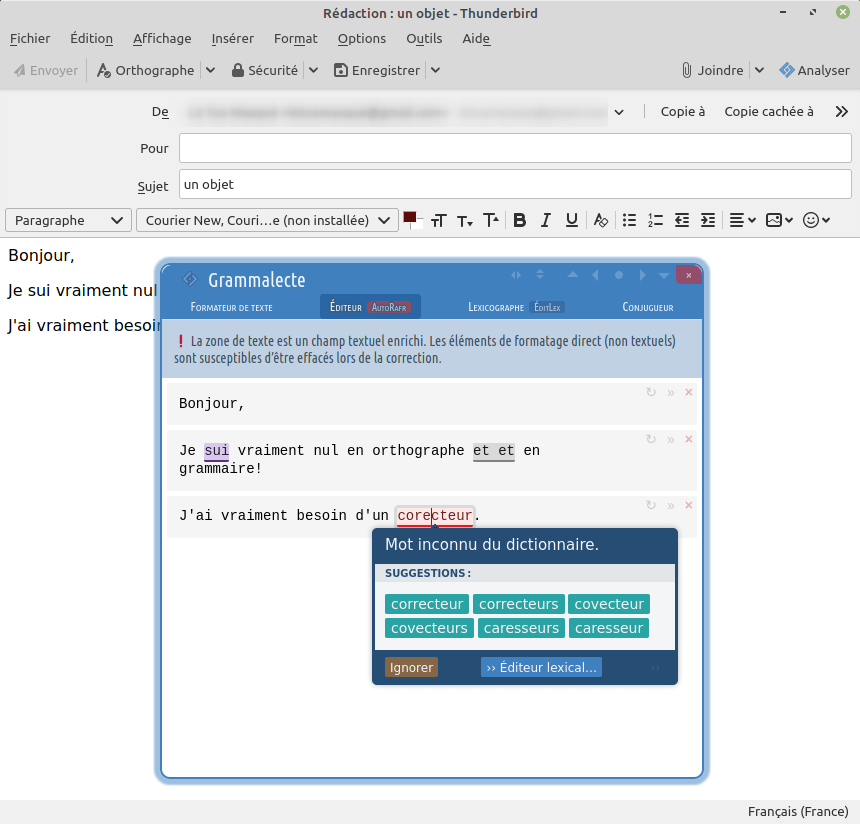Viewport: 860px width, 824px height.
Task: Open the Affichage menu
Action: [x=162, y=38]
